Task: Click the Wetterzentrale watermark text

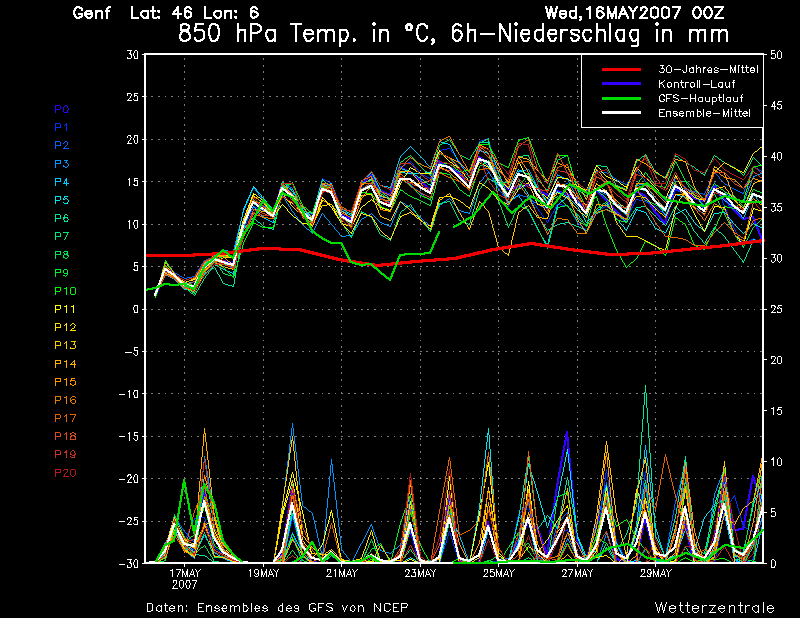Action: pos(714,607)
